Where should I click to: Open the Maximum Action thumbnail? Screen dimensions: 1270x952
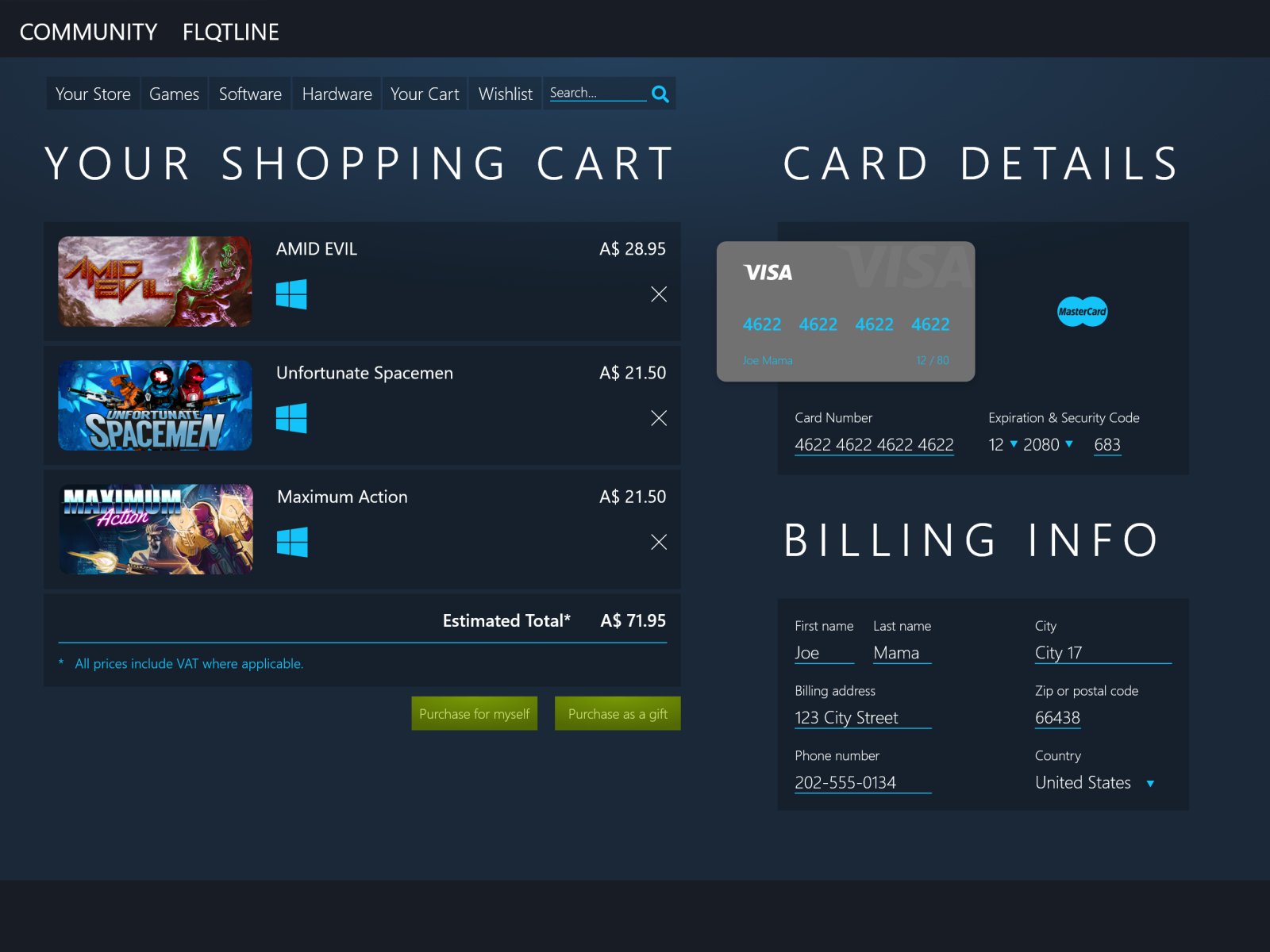156,529
